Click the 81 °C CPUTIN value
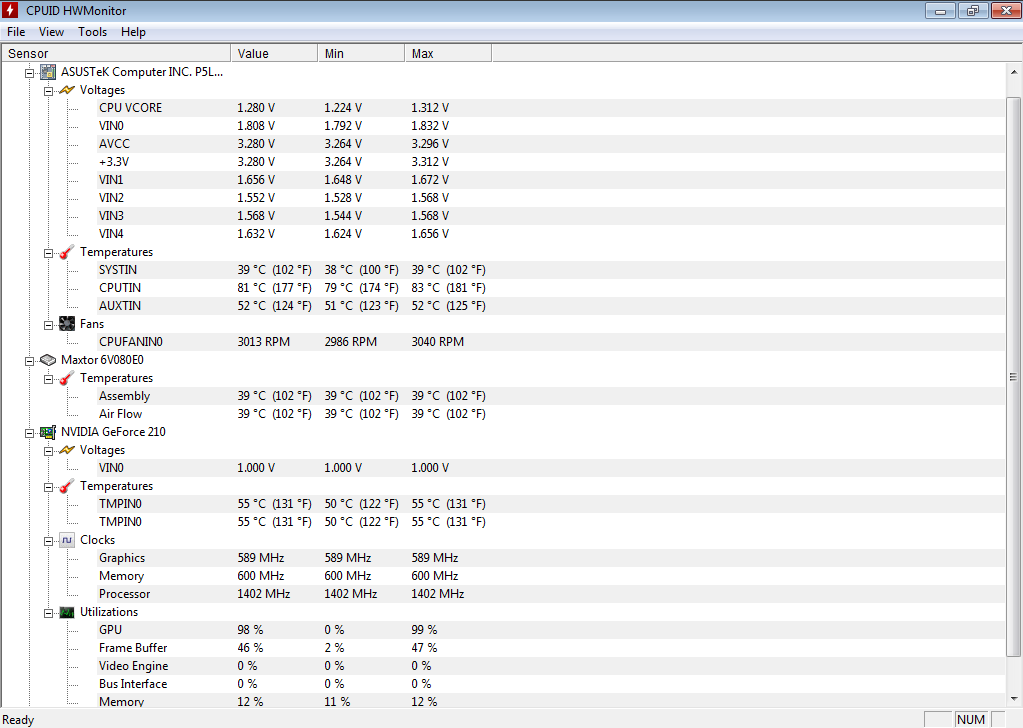Screen dimensions: 1023x728 tap(274, 288)
